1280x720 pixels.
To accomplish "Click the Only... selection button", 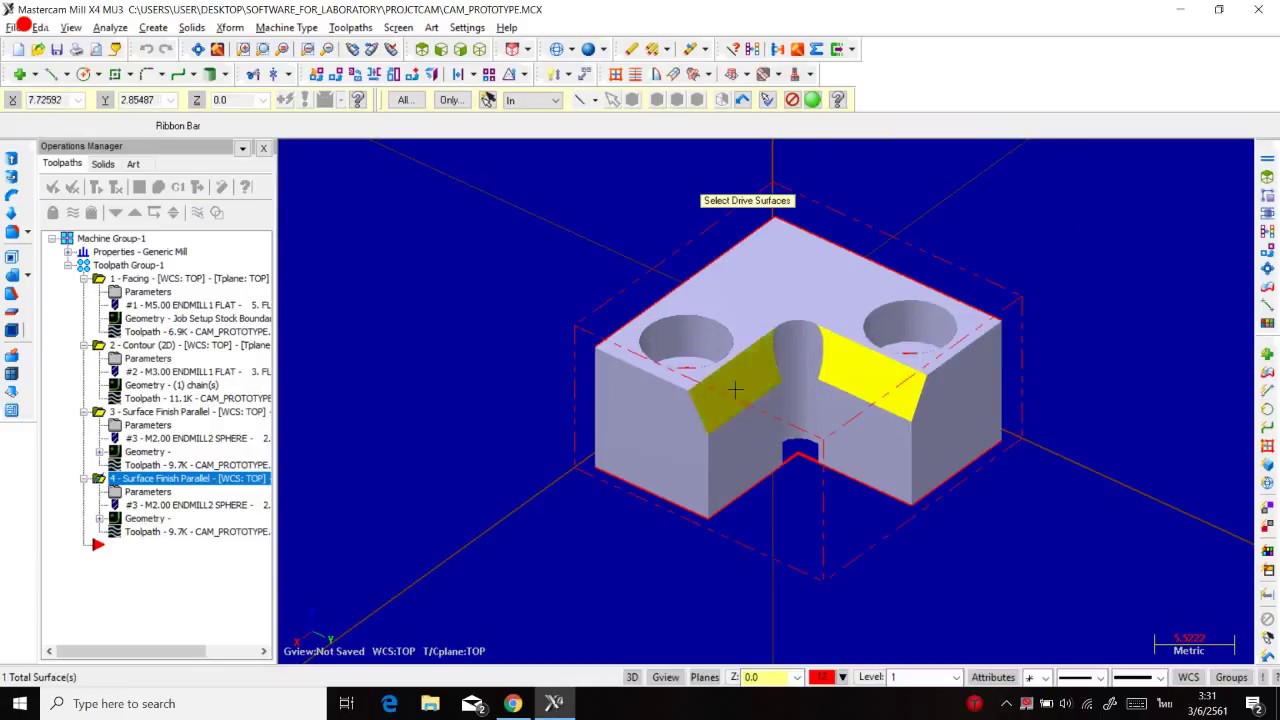I will coord(452,100).
